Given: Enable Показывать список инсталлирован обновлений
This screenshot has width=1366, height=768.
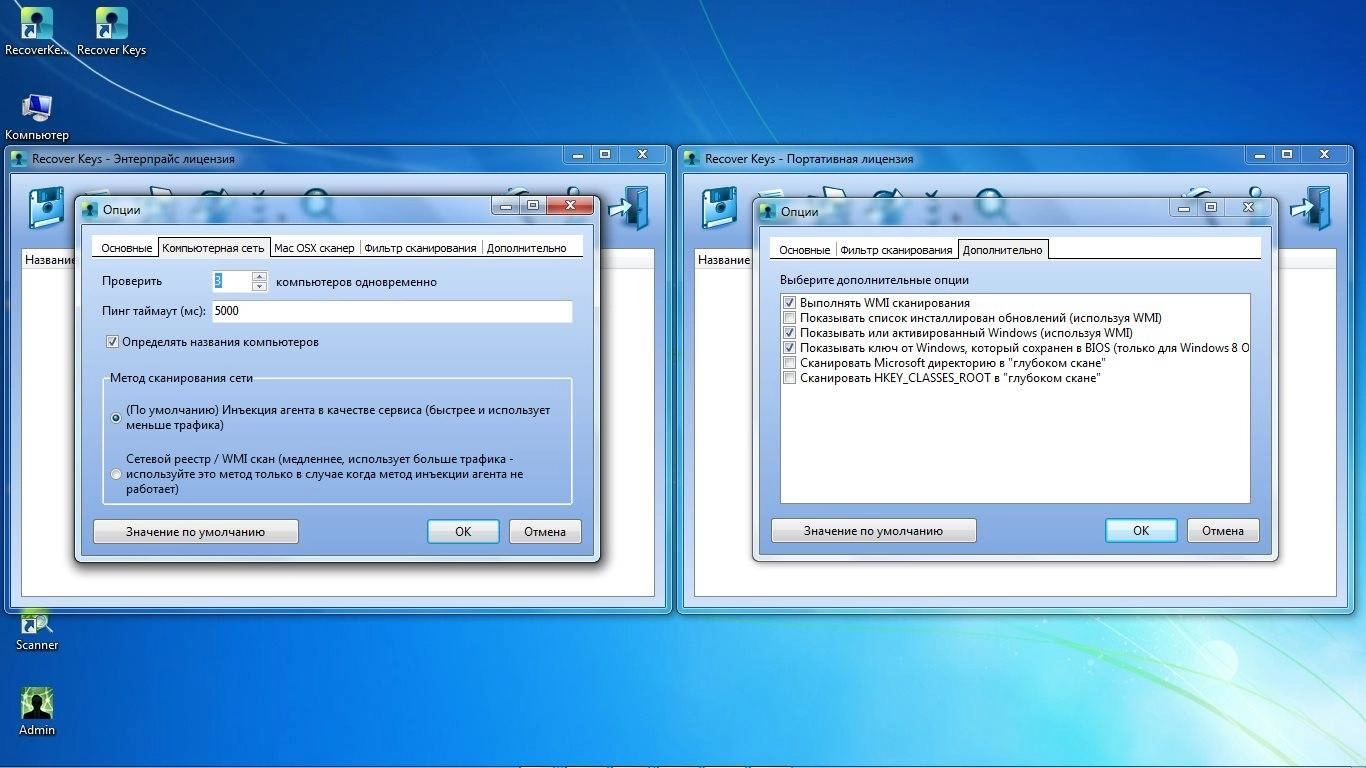Looking at the screenshot, I should 790,318.
